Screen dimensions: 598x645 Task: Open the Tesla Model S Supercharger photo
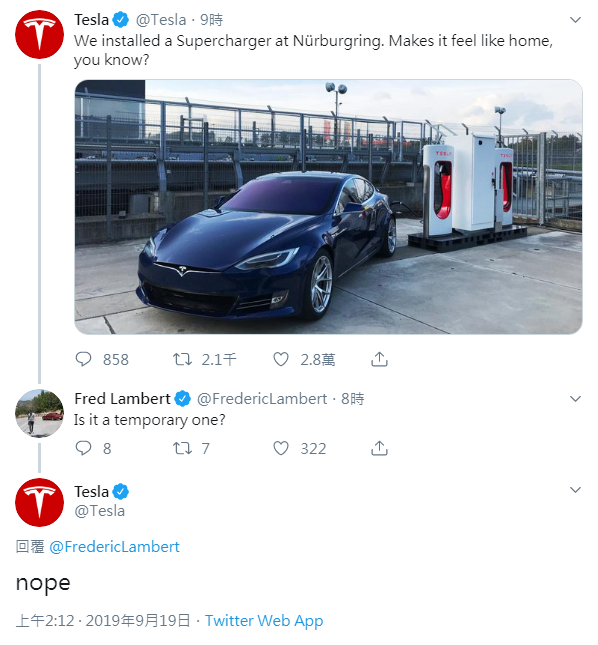(x=328, y=206)
